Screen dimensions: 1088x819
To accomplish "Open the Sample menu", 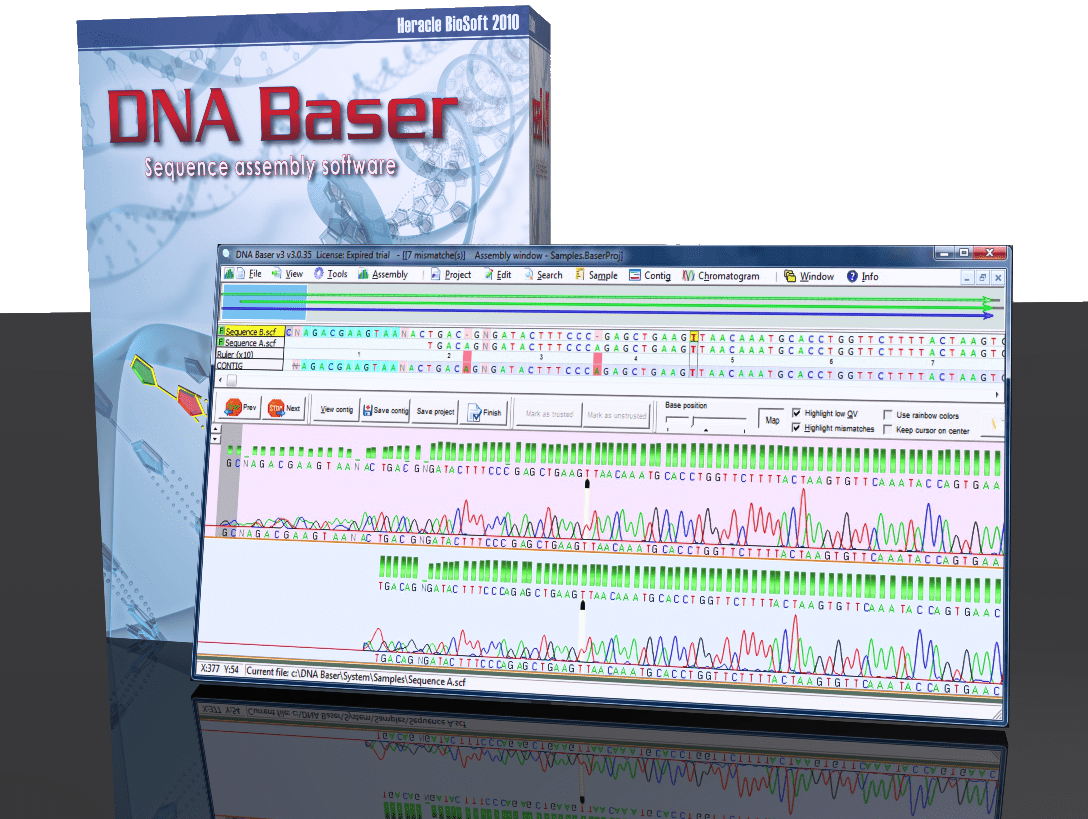I will 603,276.
